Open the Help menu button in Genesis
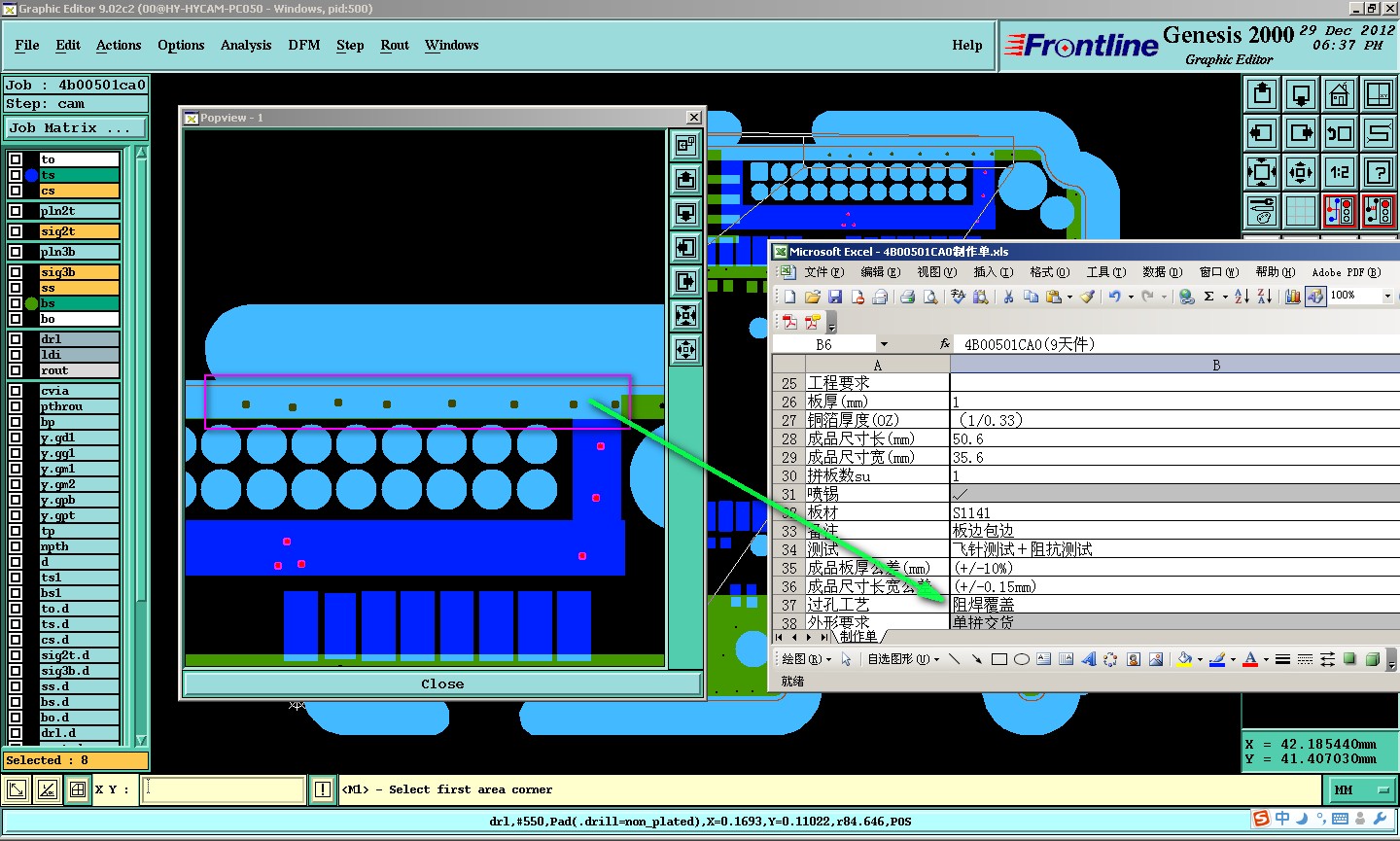This screenshot has height=841, width=1400. click(x=967, y=45)
